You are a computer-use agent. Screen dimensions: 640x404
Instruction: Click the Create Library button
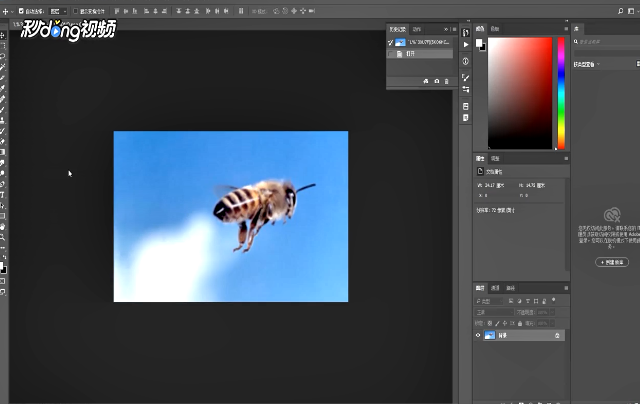pyautogui.click(x=612, y=262)
